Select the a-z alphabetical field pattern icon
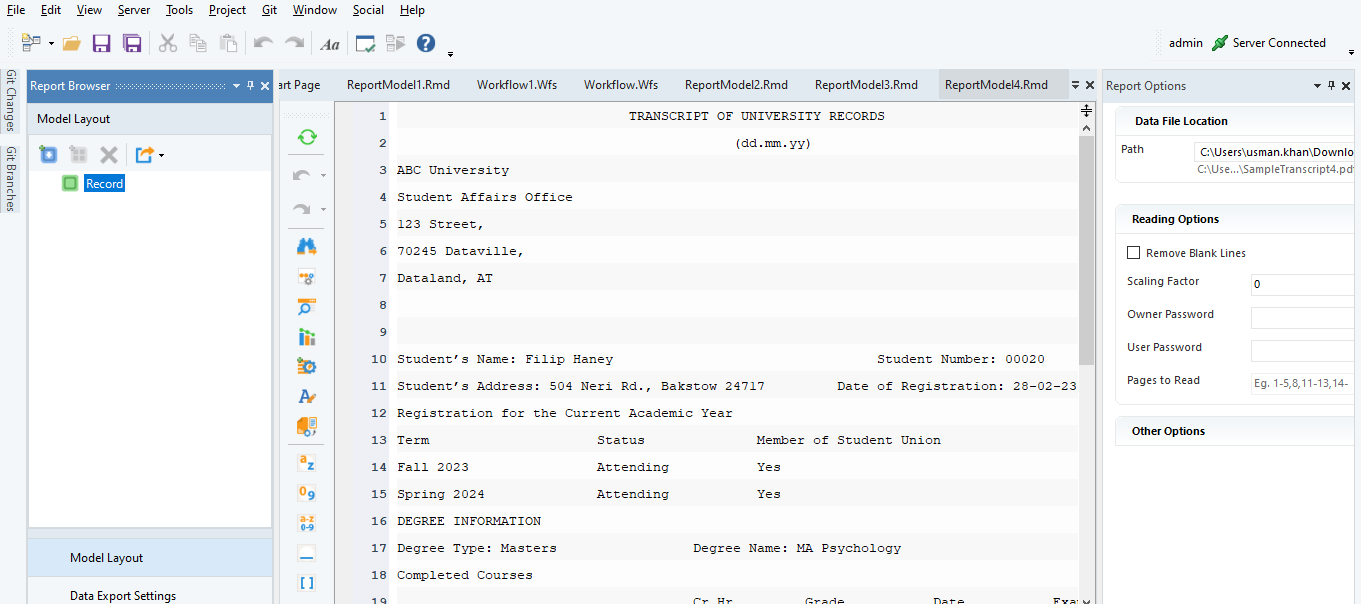The width and height of the screenshot is (1361, 604). point(306,462)
